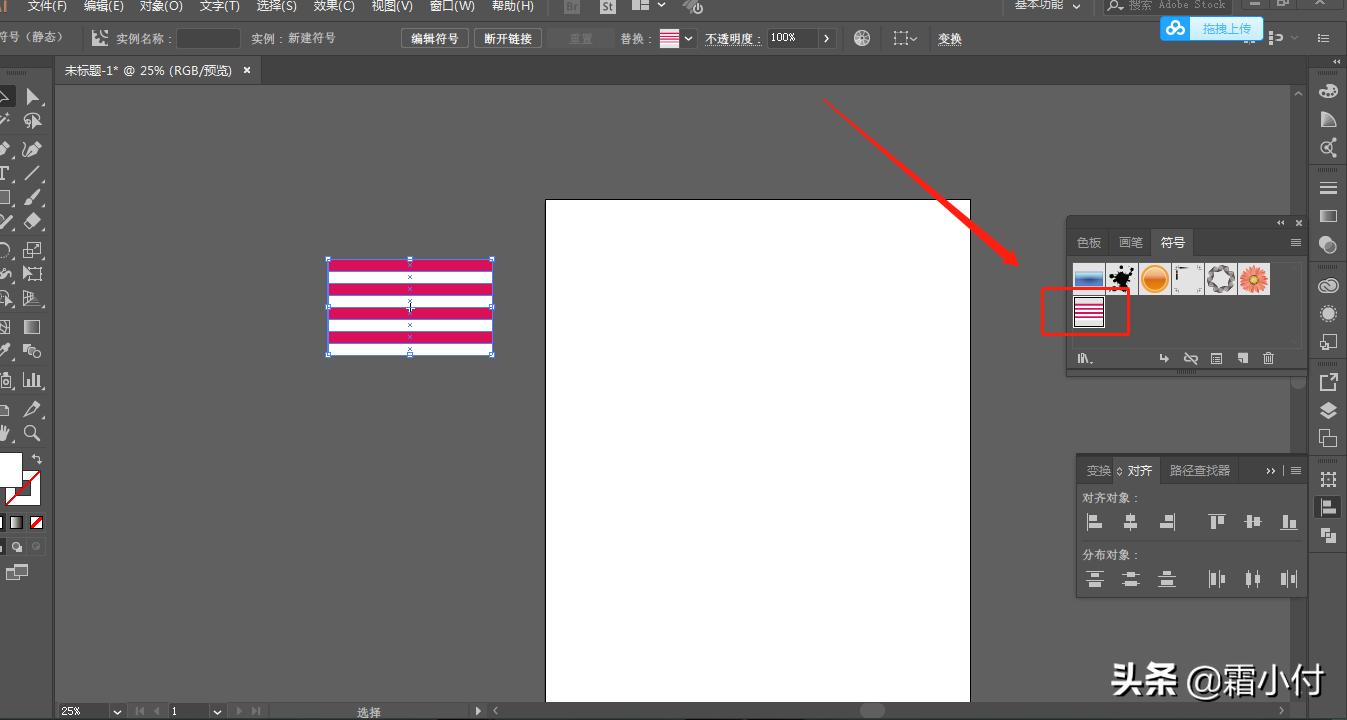Open artboard navigation dropdown
The width and height of the screenshot is (1347, 720).
[216, 711]
